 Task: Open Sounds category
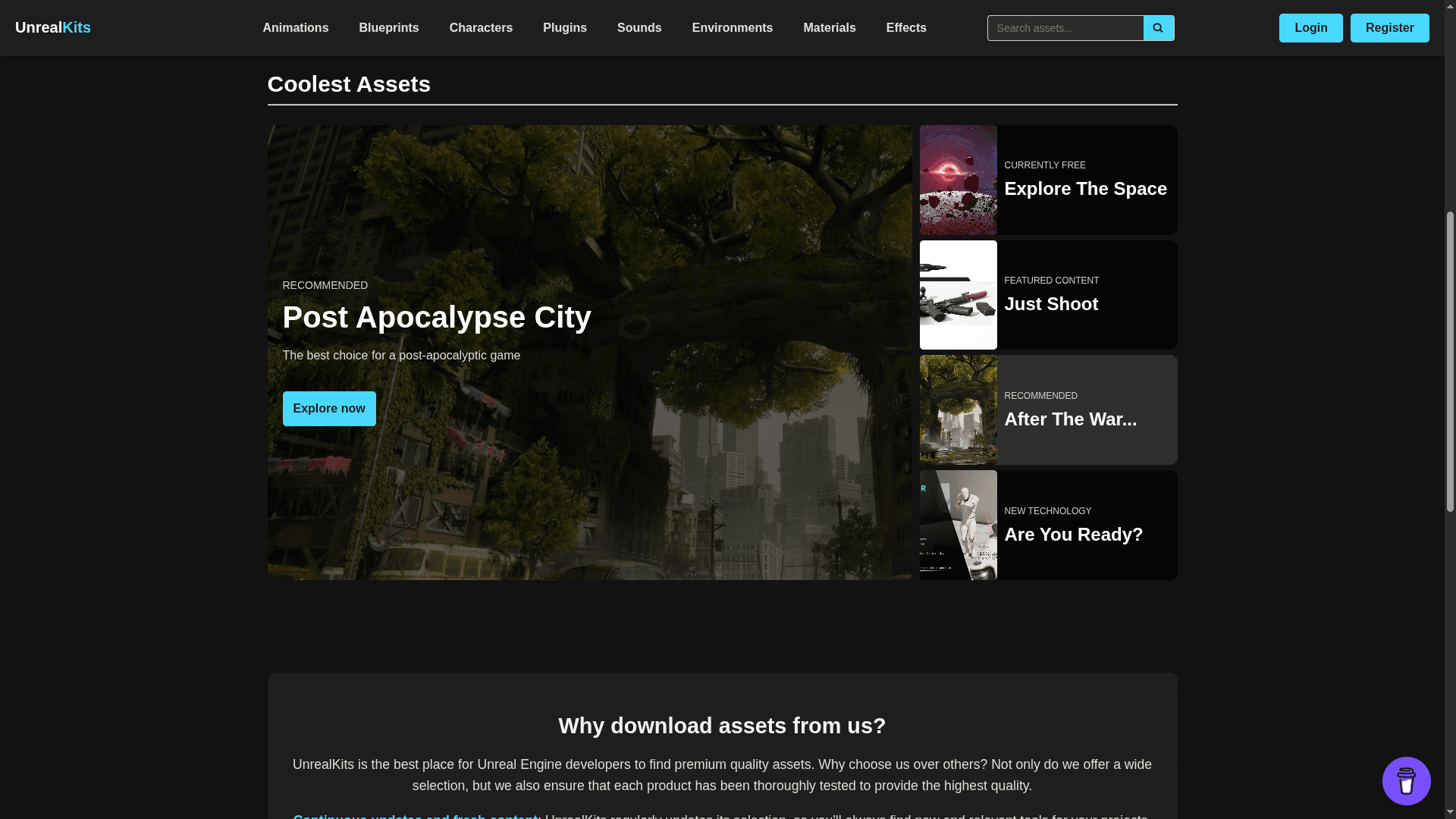639,27
